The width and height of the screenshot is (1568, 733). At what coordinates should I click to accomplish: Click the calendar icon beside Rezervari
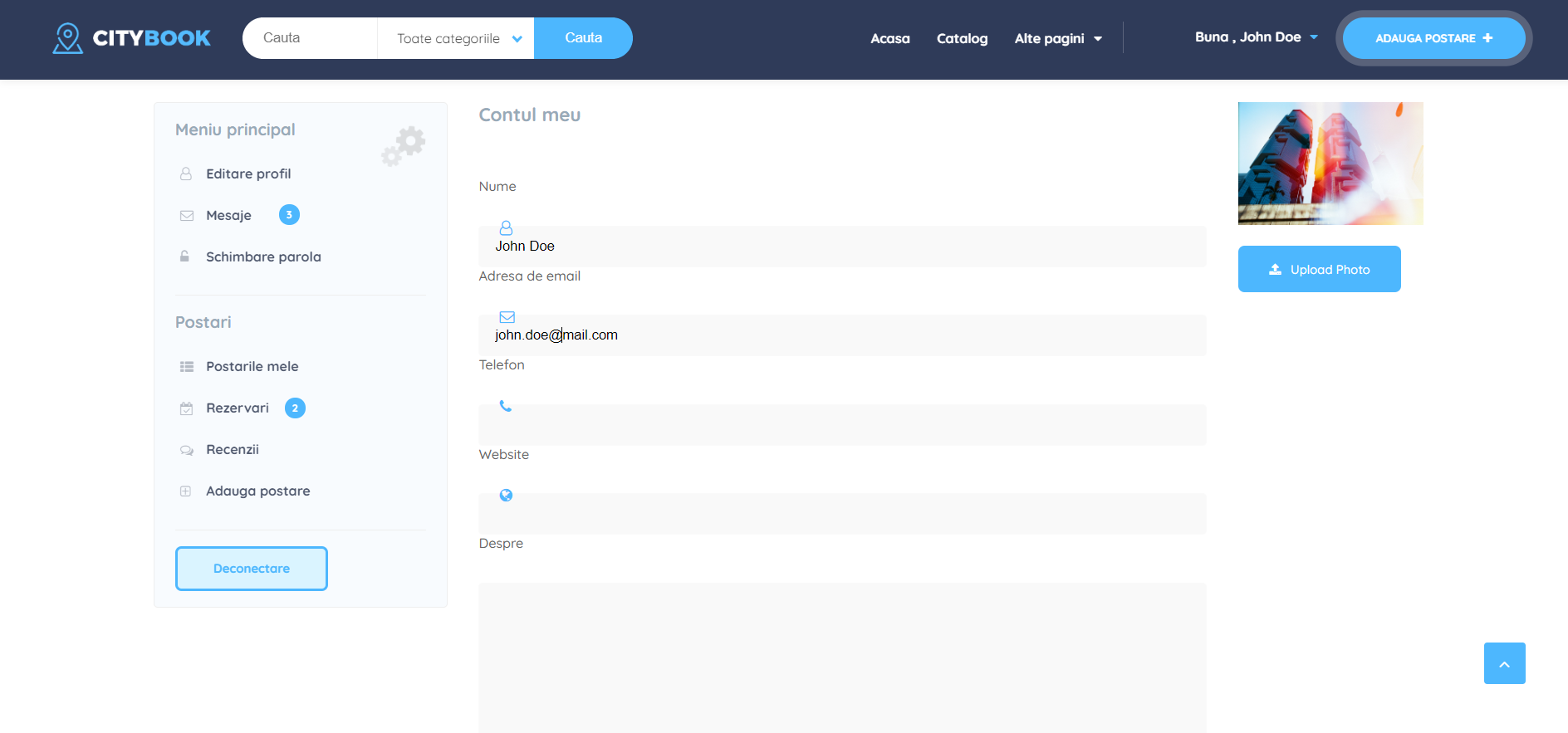click(x=186, y=408)
